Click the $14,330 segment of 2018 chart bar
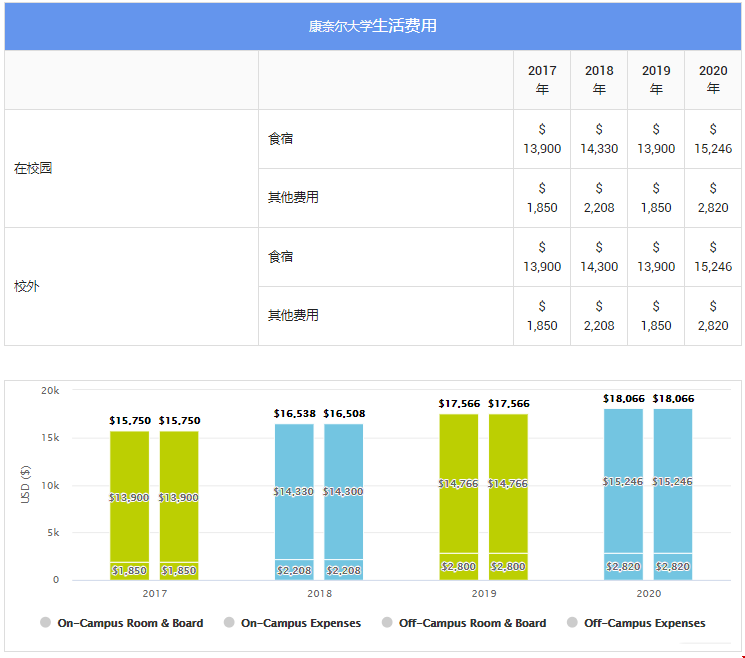 pos(294,491)
